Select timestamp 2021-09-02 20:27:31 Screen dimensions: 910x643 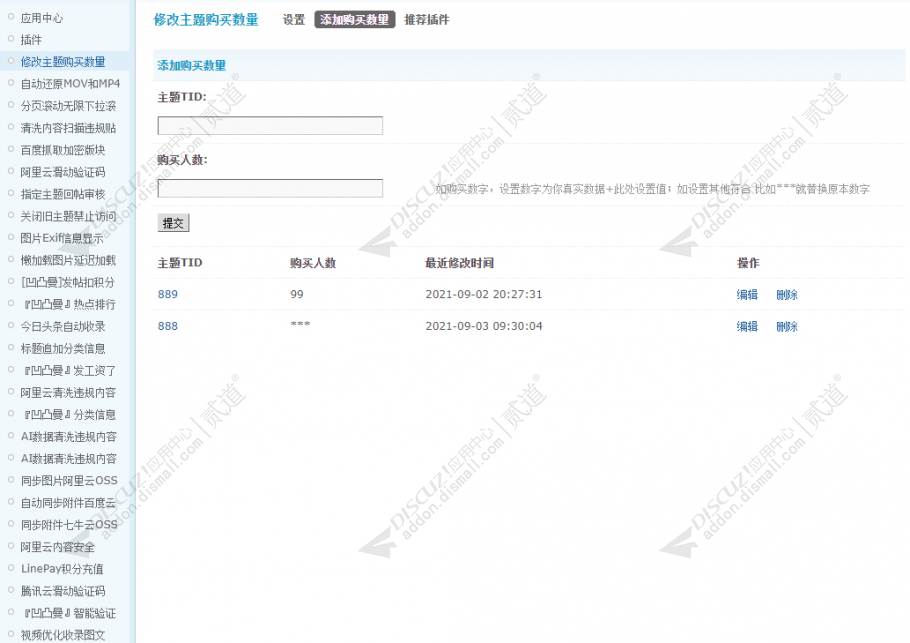[x=483, y=294]
